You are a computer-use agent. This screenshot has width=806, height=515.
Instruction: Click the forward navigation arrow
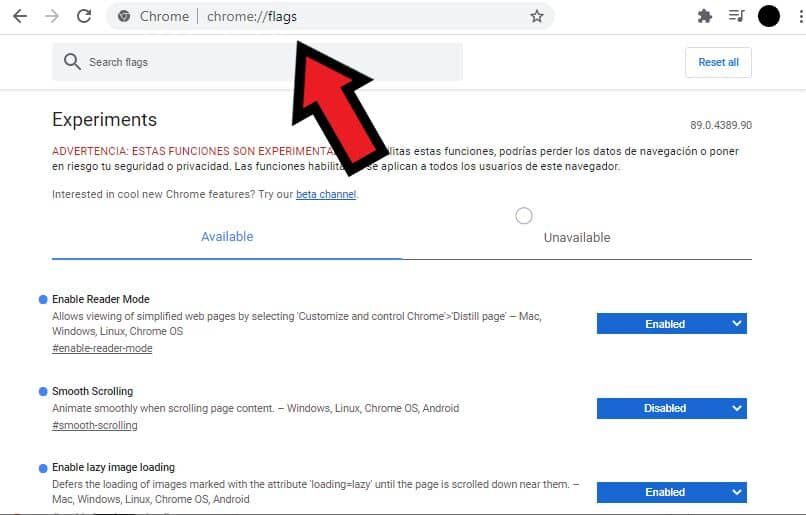[x=52, y=16]
